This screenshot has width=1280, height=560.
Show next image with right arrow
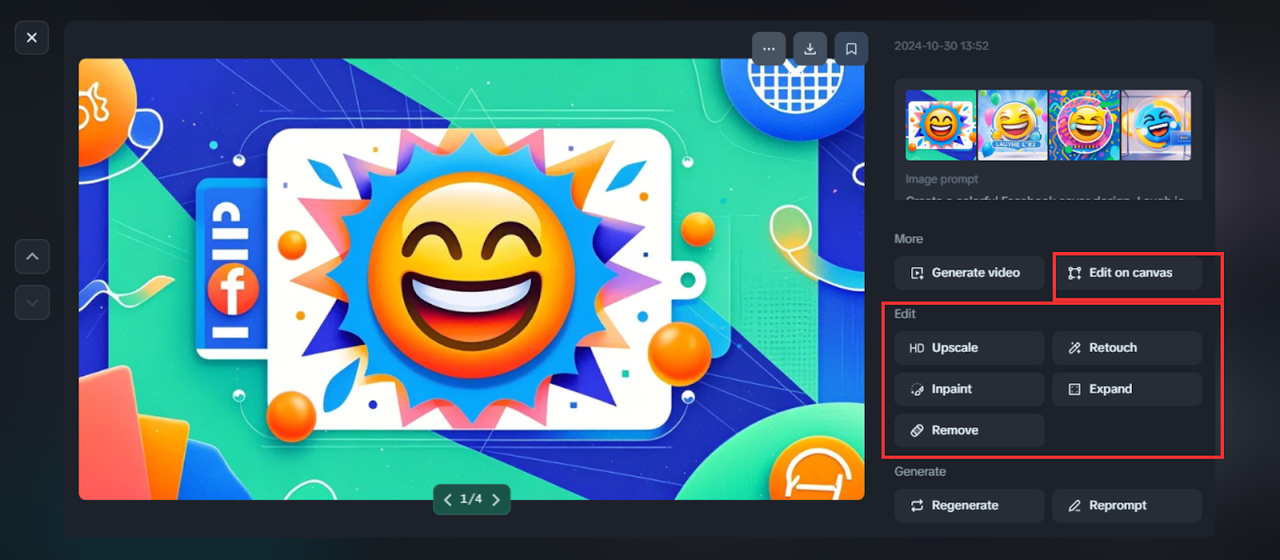(495, 499)
